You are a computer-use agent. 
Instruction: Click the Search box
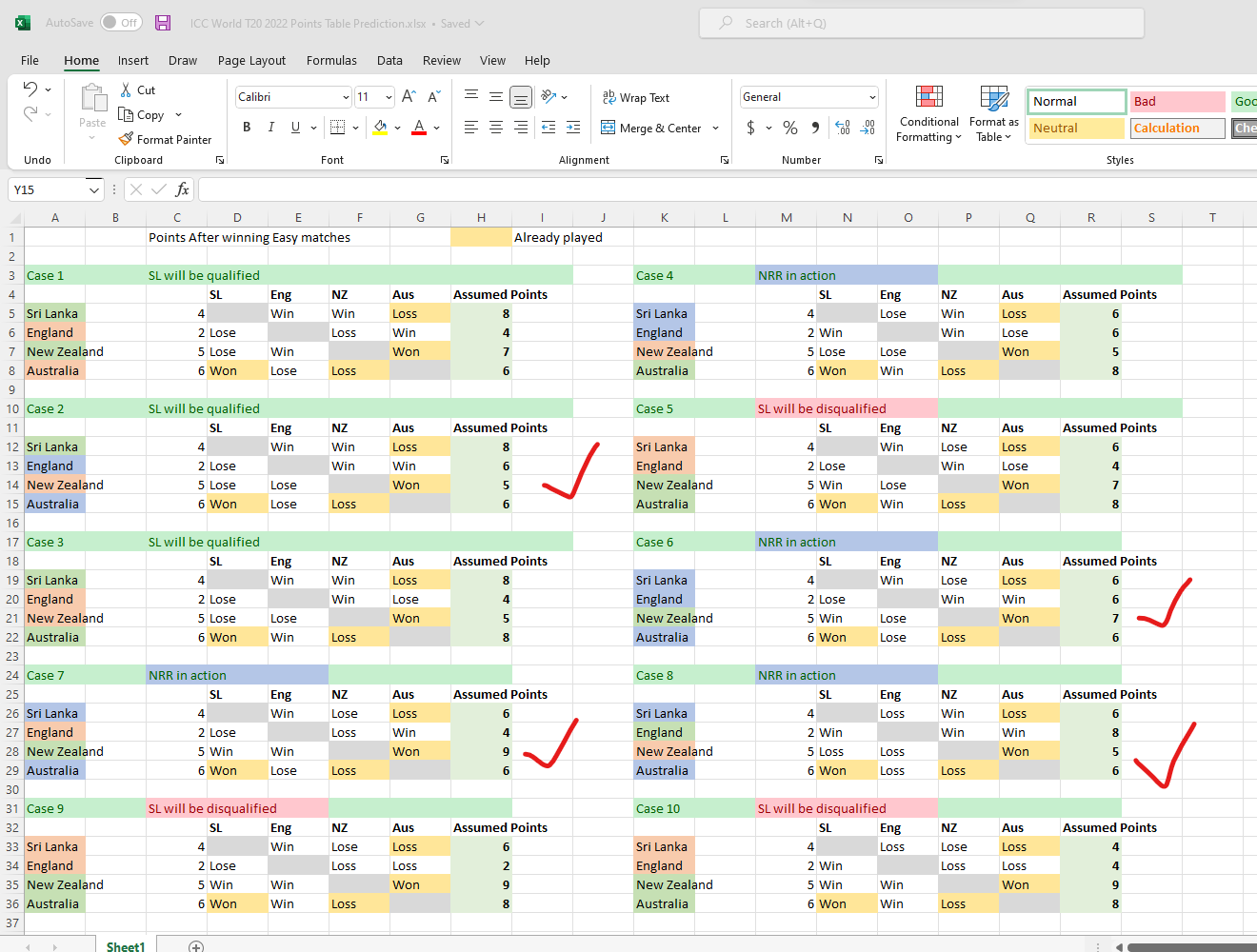click(x=922, y=23)
